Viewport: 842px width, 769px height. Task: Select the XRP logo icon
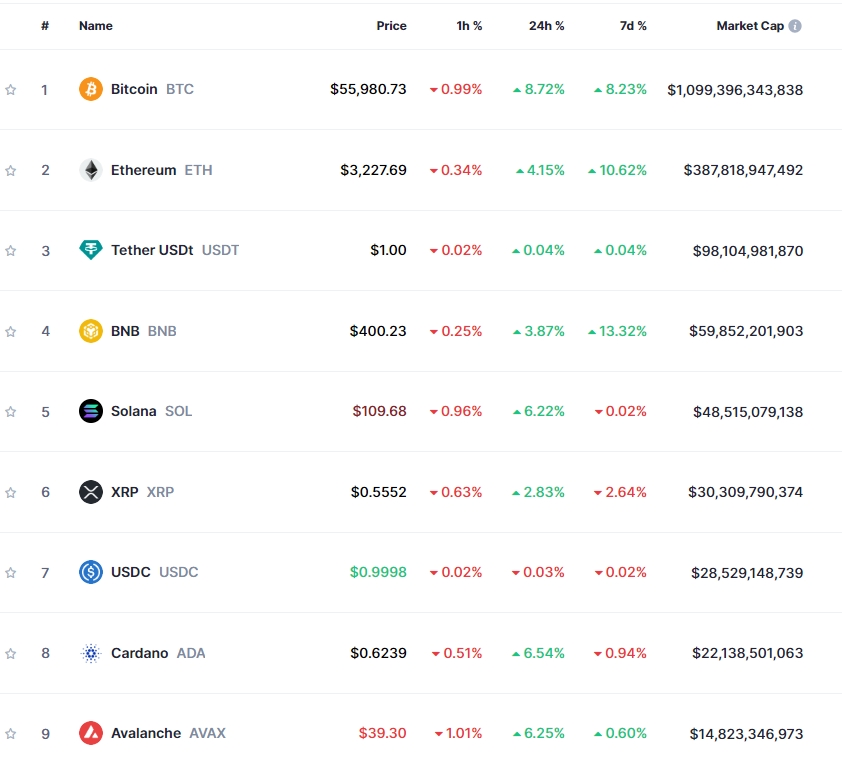90,492
